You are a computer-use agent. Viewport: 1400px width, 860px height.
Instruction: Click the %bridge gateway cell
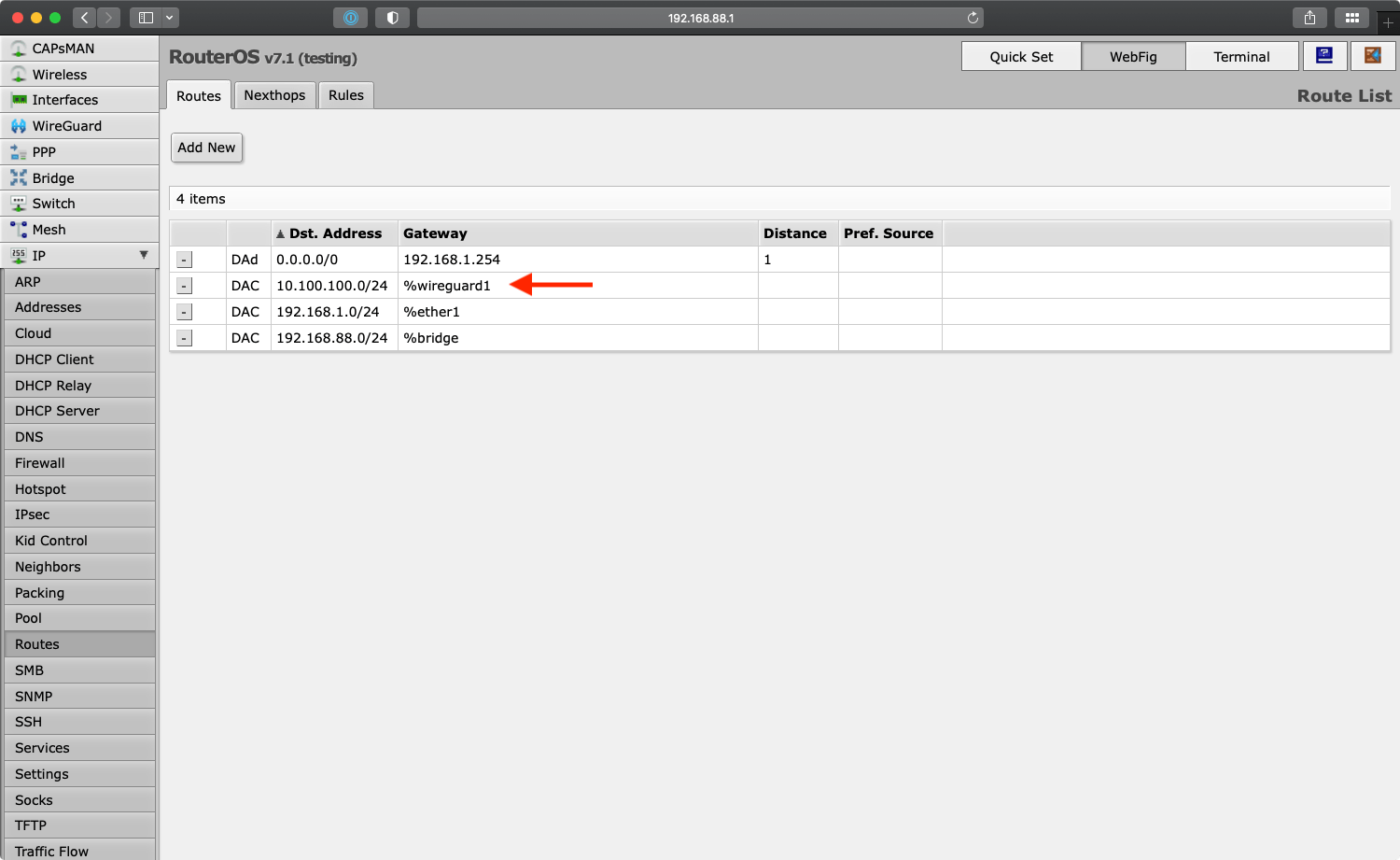tap(578, 338)
